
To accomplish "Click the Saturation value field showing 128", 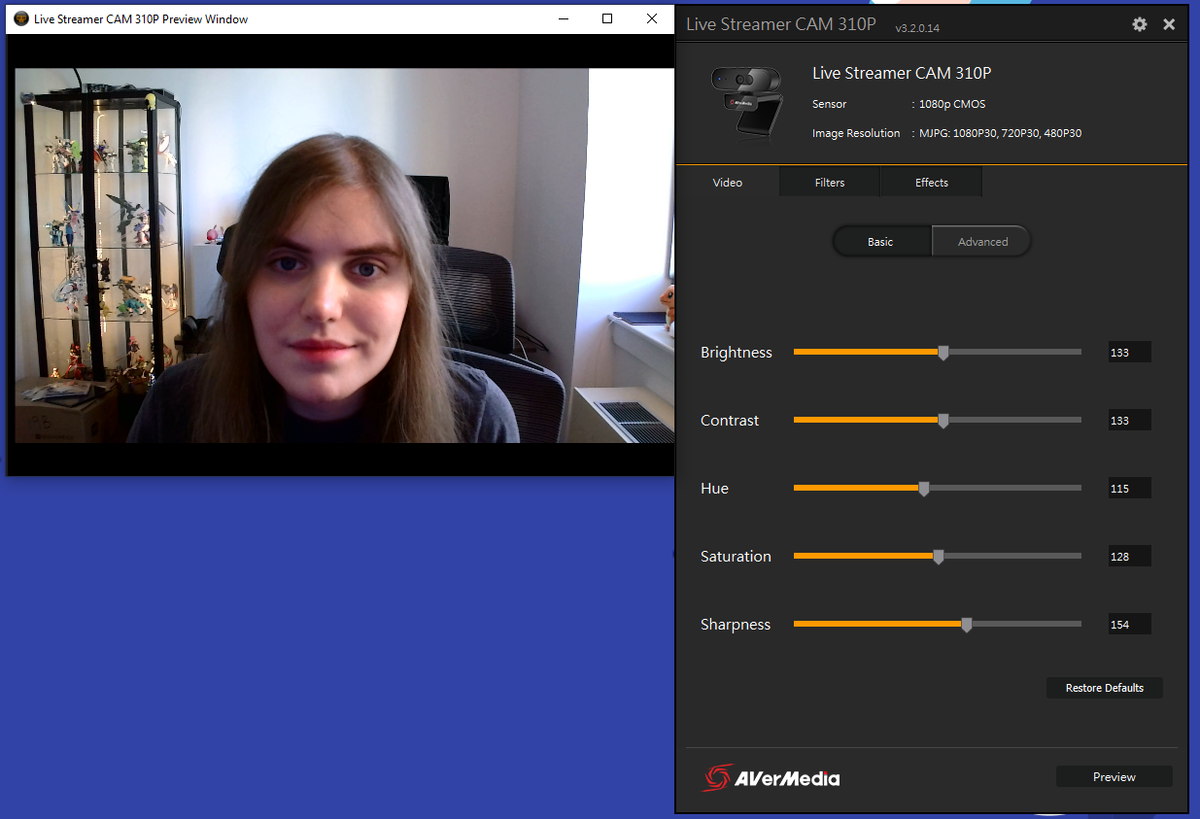I will coord(1129,556).
